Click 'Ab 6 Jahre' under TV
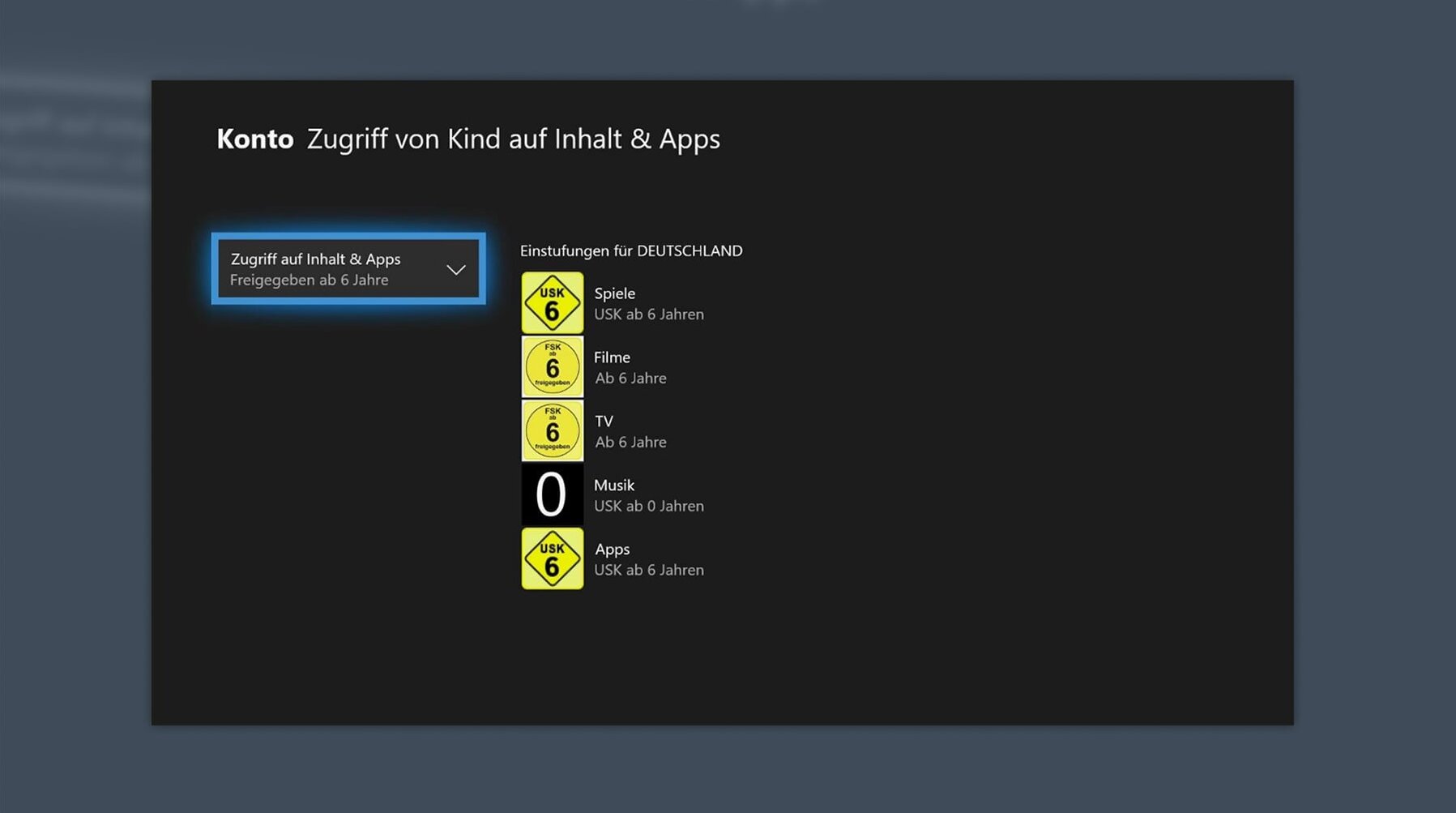Image resolution: width=1456 pixels, height=813 pixels. coord(630,443)
